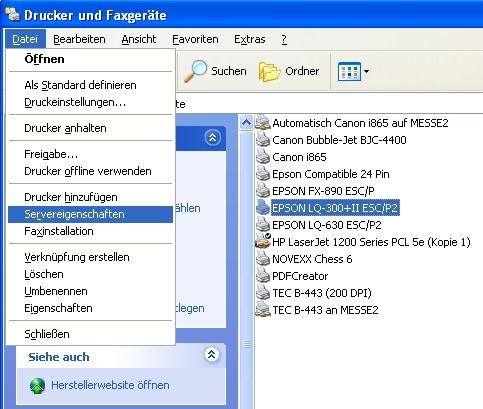The width and height of the screenshot is (483, 409).
Task: Open the Datei menu
Action: [25, 39]
